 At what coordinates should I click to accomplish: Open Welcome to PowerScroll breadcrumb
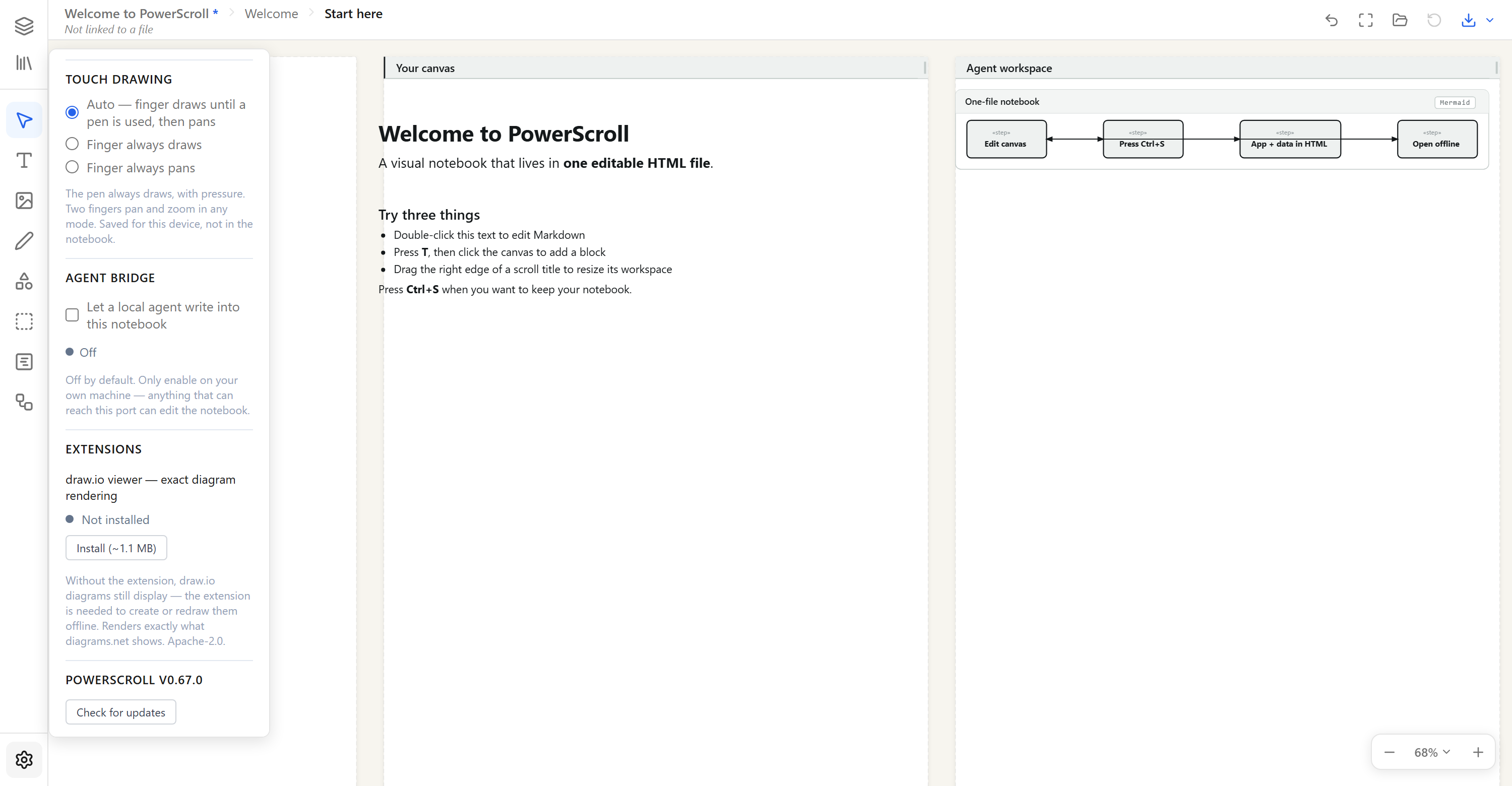coord(137,14)
